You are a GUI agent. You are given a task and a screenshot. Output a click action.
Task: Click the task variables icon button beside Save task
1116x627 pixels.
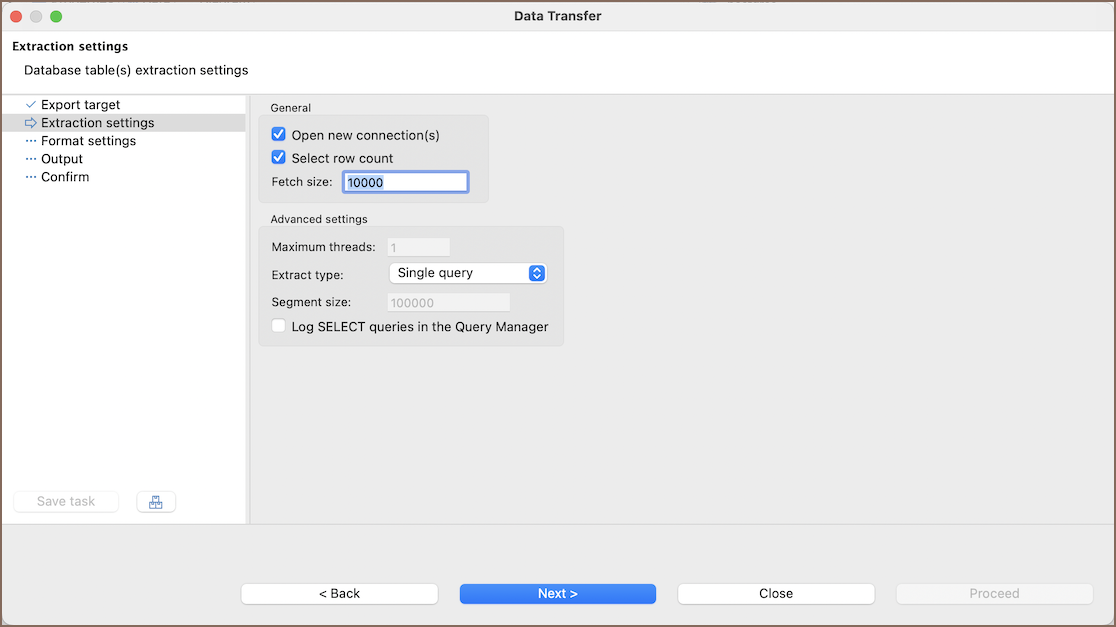(x=155, y=502)
